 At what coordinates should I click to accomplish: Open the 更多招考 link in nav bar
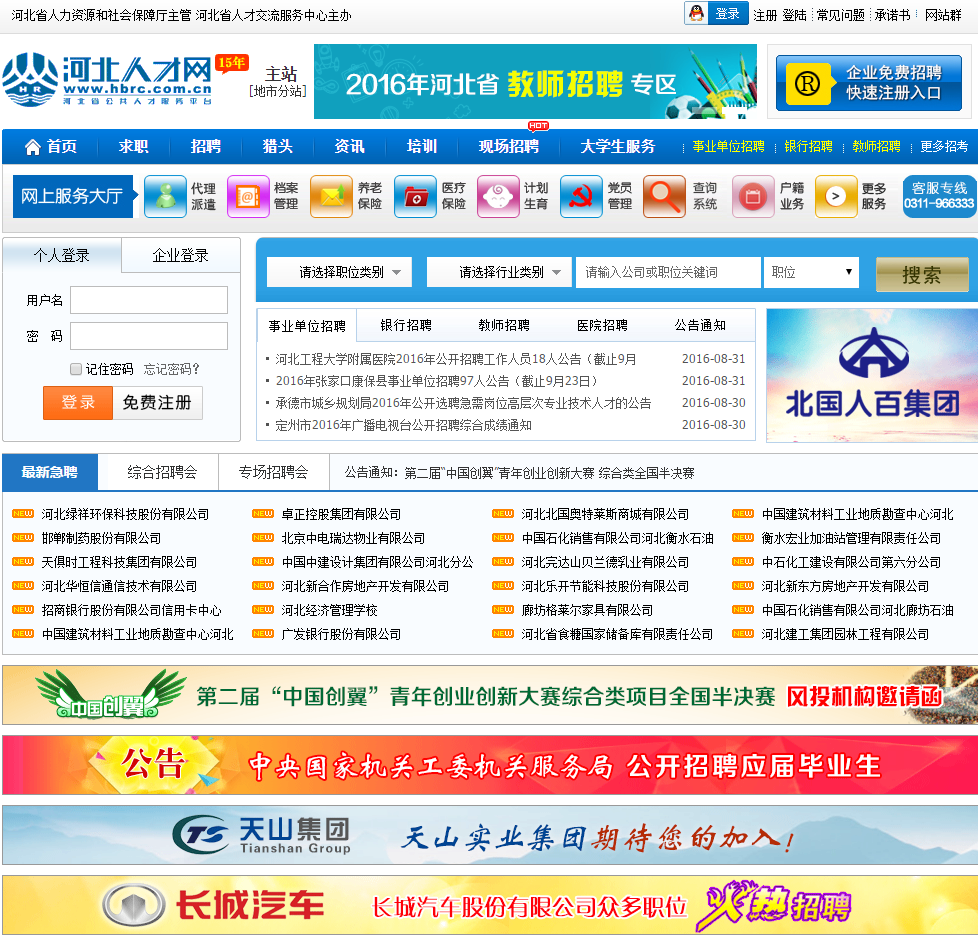(944, 147)
